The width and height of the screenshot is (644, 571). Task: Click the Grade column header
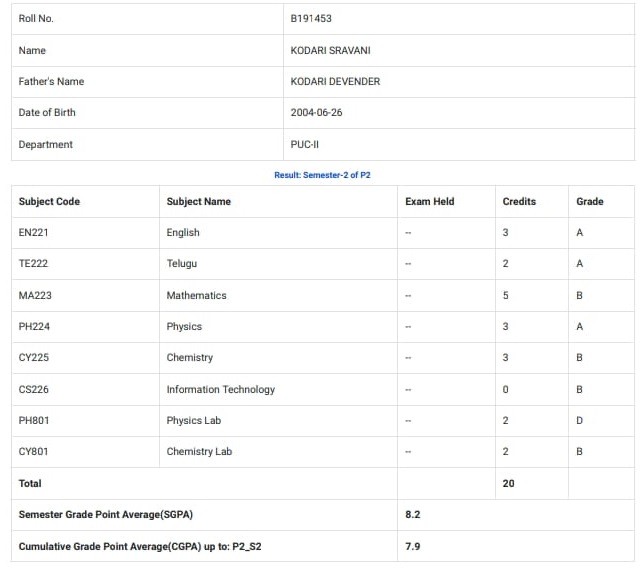590,202
